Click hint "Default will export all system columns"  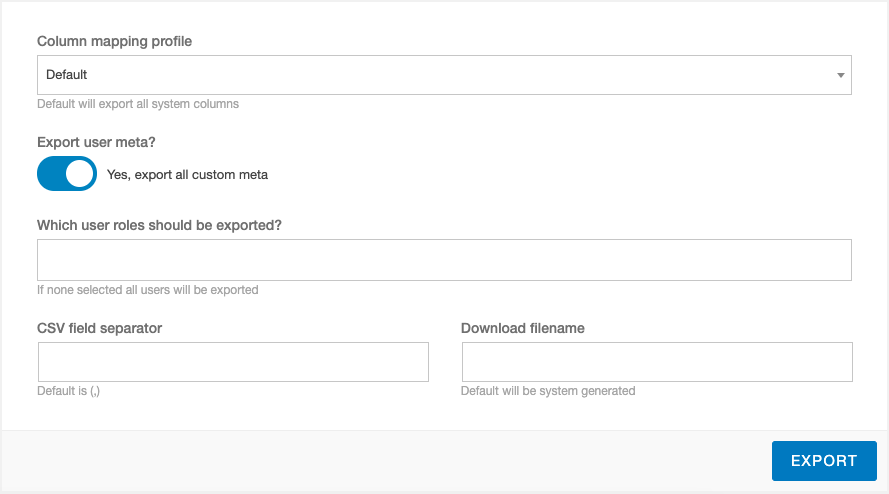138,104
